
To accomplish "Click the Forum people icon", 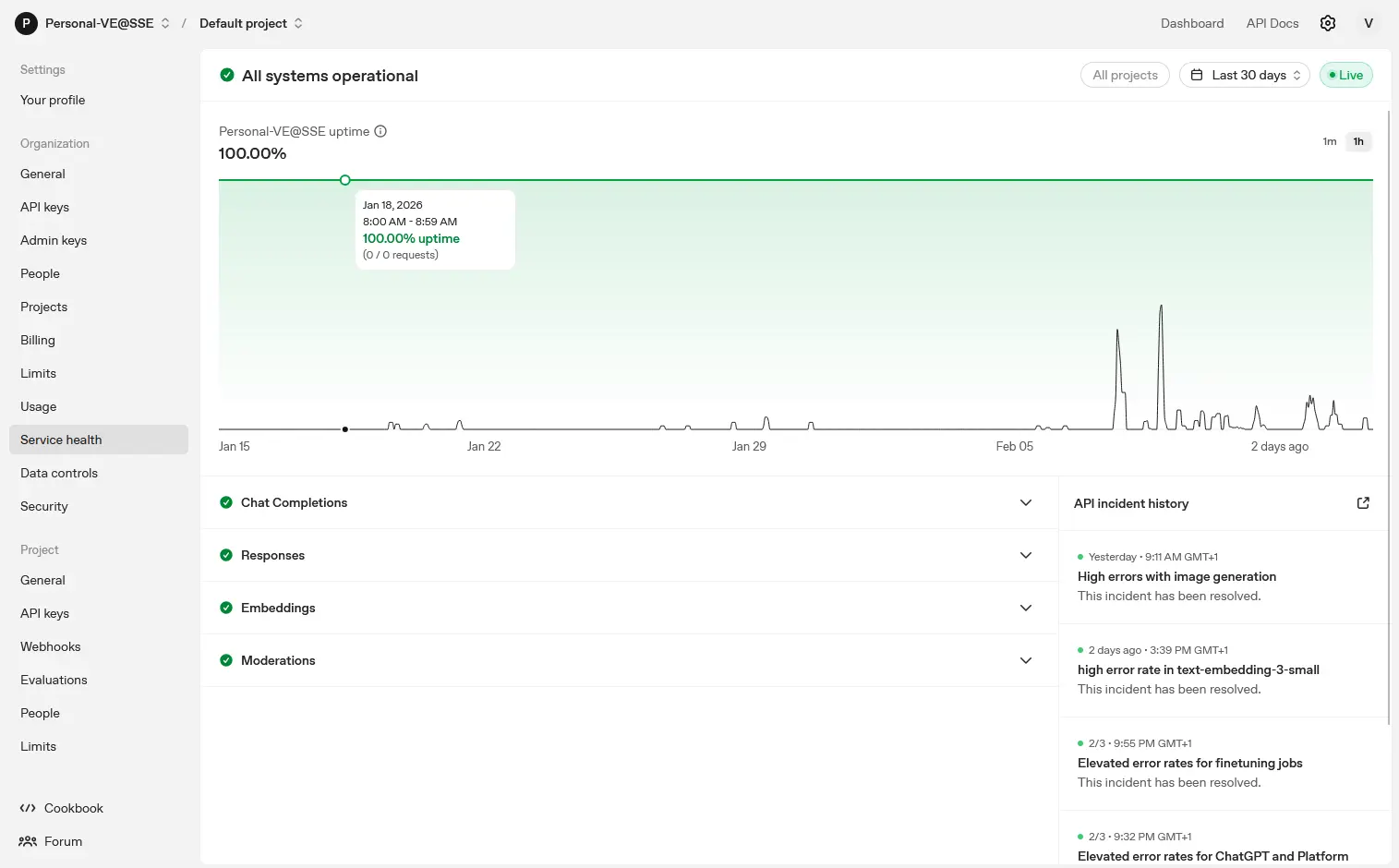I will point(28,841).
